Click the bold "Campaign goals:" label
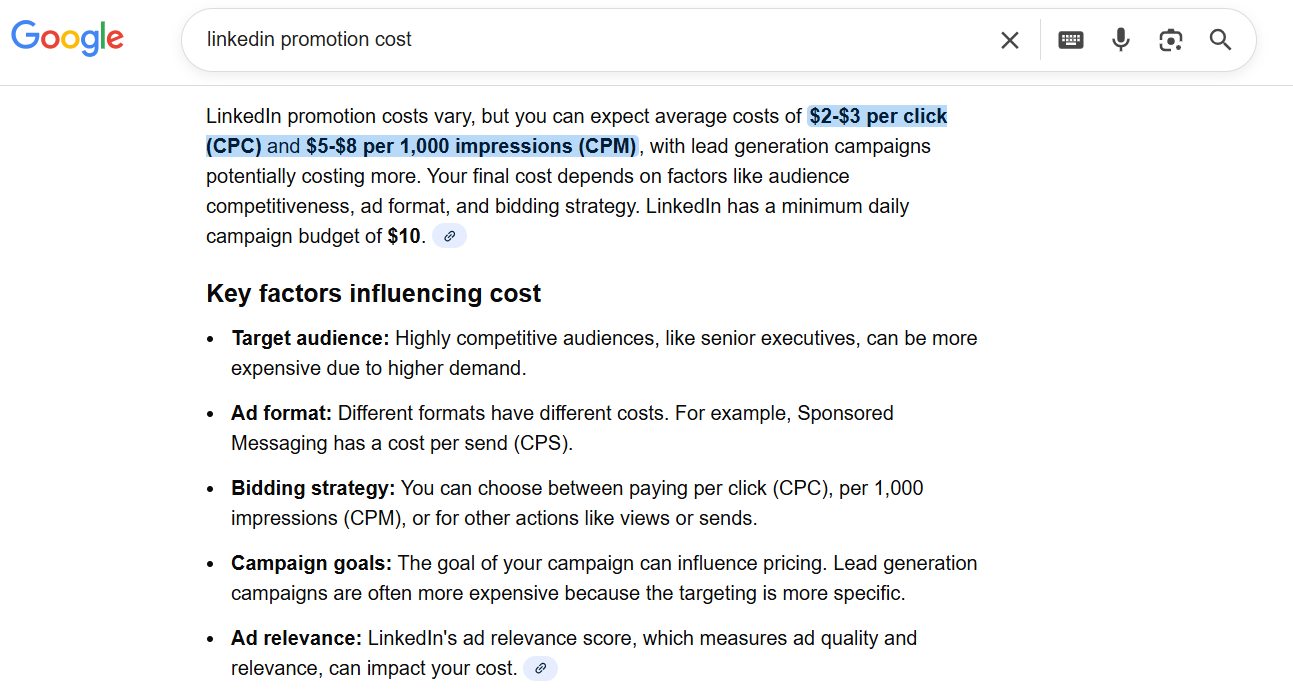The width and height of the screenshot is (1293, 700). click(311, 563)
